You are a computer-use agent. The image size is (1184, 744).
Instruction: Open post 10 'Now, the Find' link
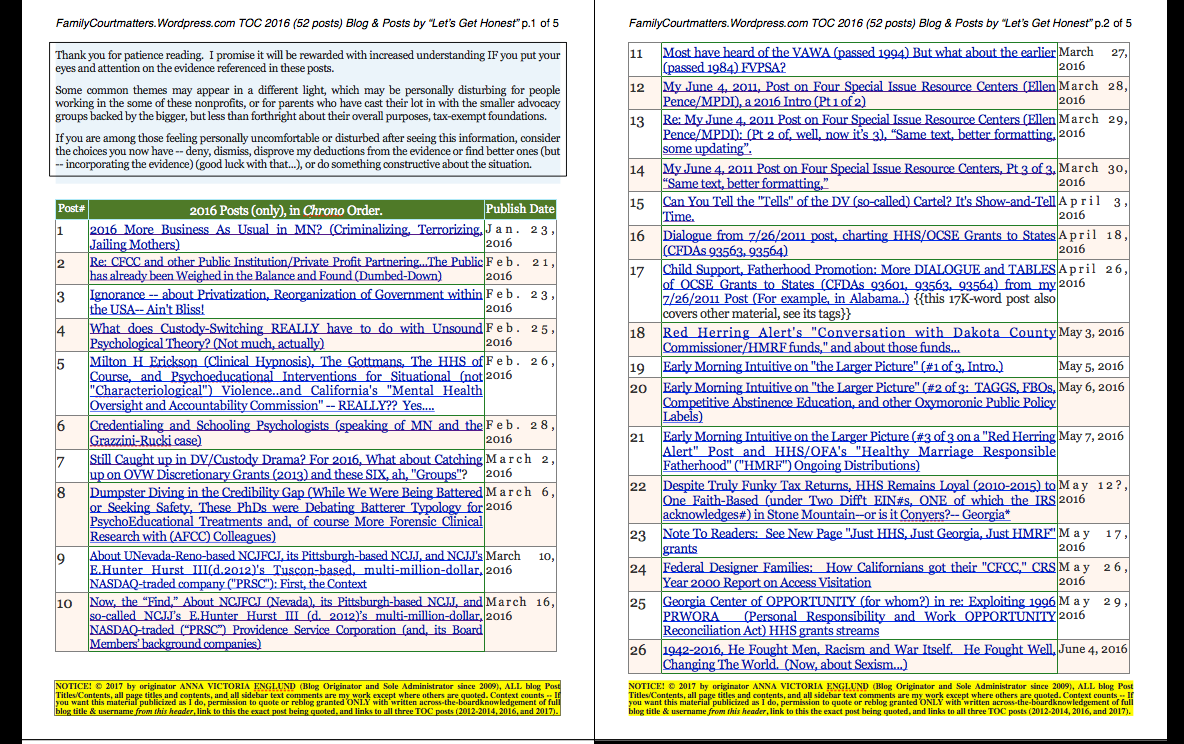285,603
